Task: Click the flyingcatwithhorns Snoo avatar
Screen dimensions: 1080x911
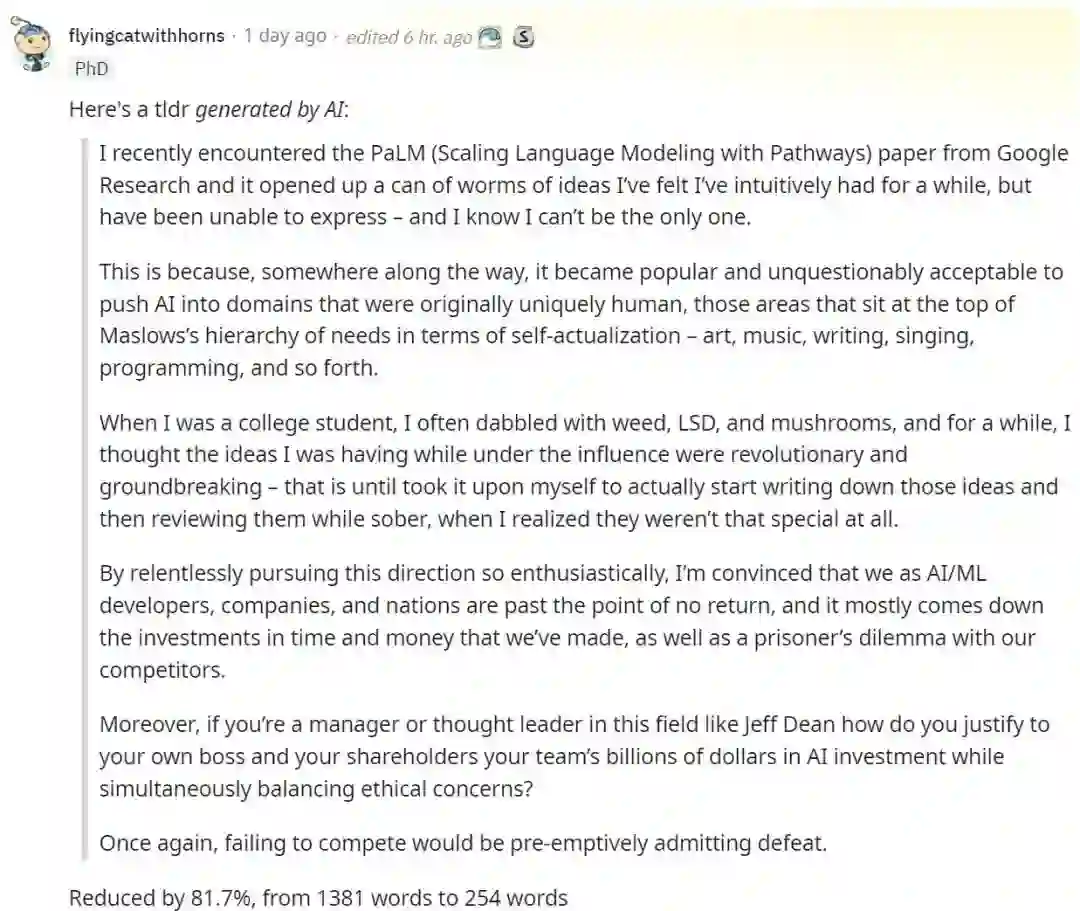Action: (34, 47)
